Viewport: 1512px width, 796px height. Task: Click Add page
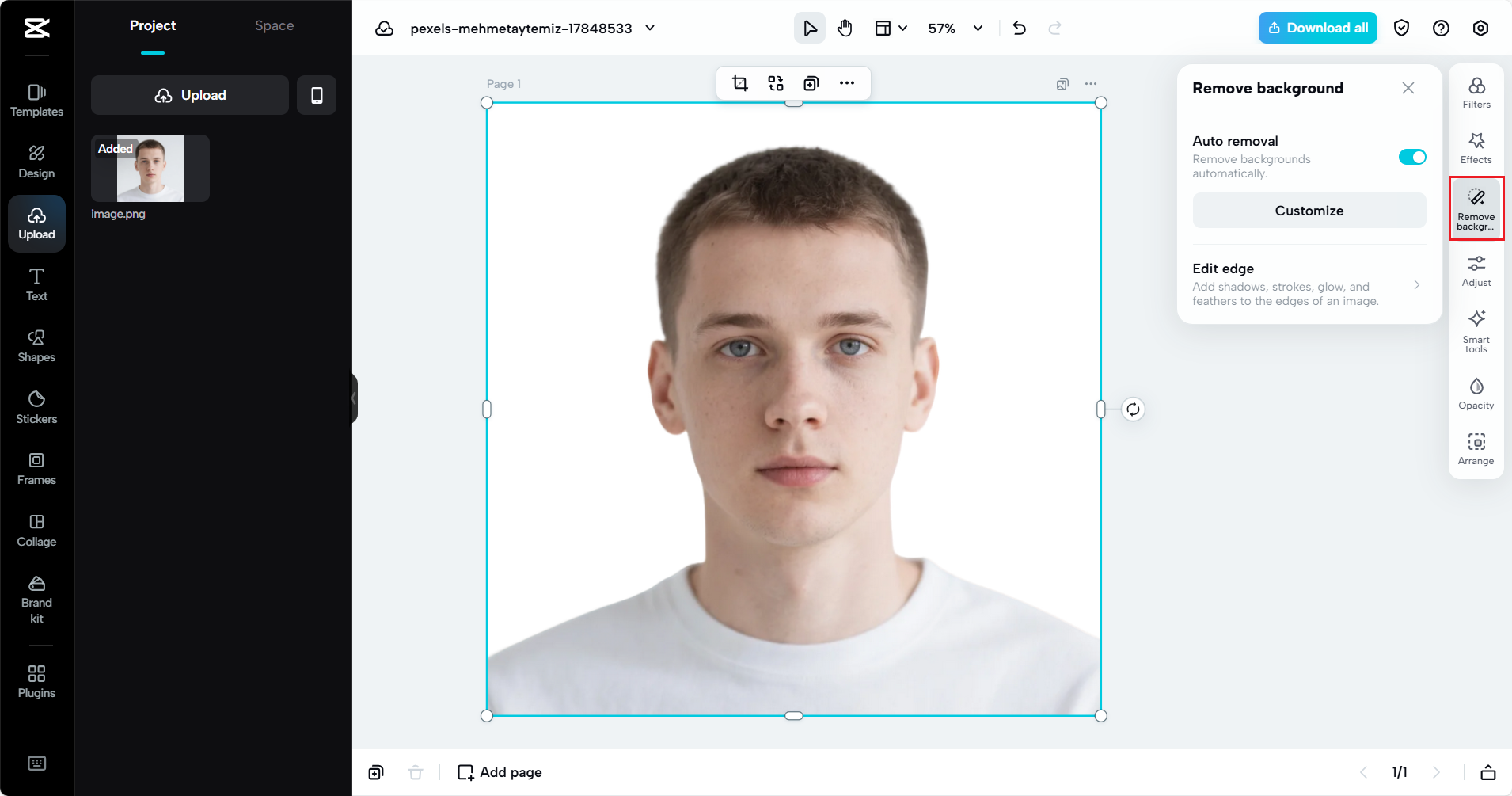tap(500, 772)
